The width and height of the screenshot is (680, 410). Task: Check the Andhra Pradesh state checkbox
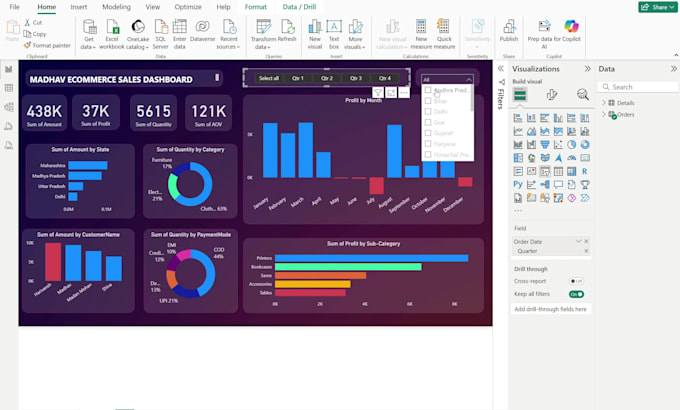(x=428, y=90)
